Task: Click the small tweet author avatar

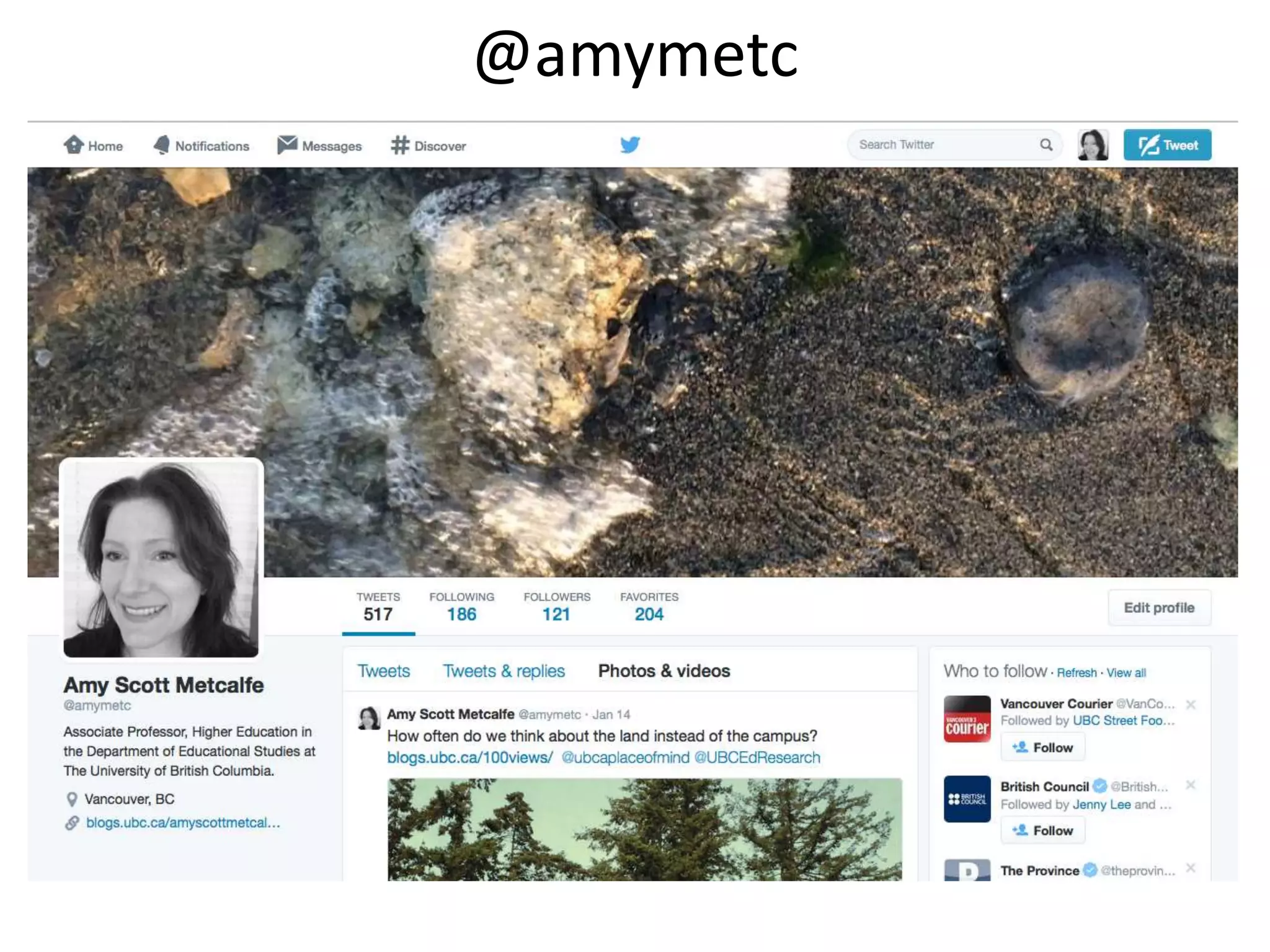Action: click(x=369, y=718)
